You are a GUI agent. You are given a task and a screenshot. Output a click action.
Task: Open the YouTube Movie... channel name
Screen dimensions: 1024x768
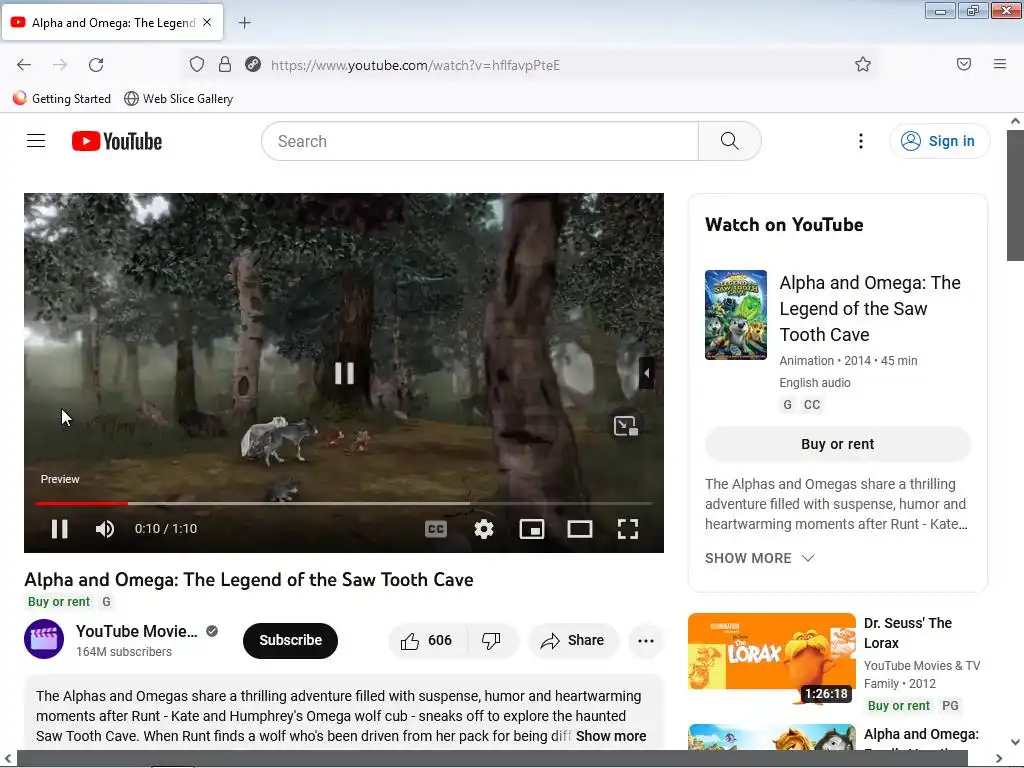pyautogui.click(x=136, y=632)
